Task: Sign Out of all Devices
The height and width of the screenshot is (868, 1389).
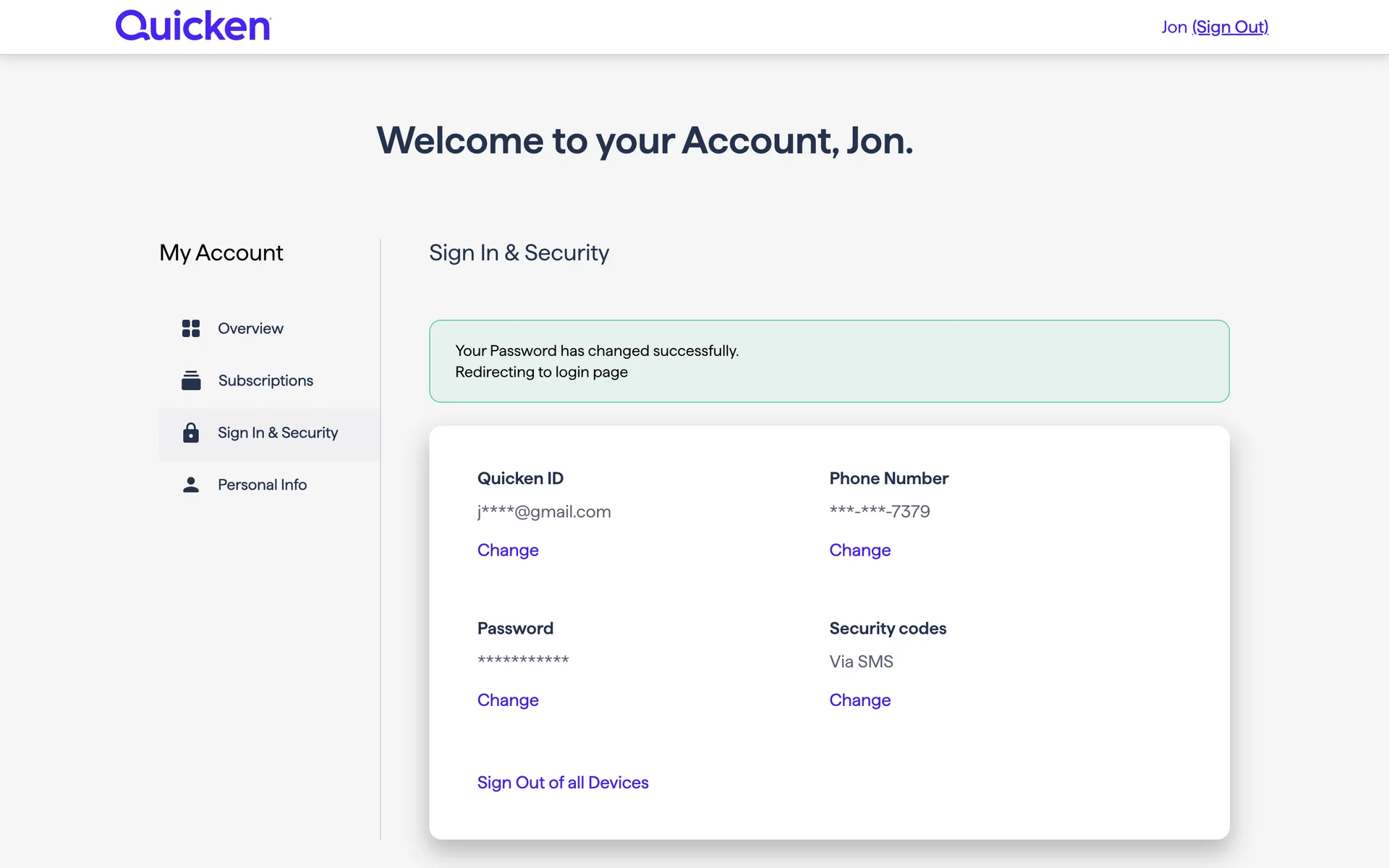Action: (563, 783)
